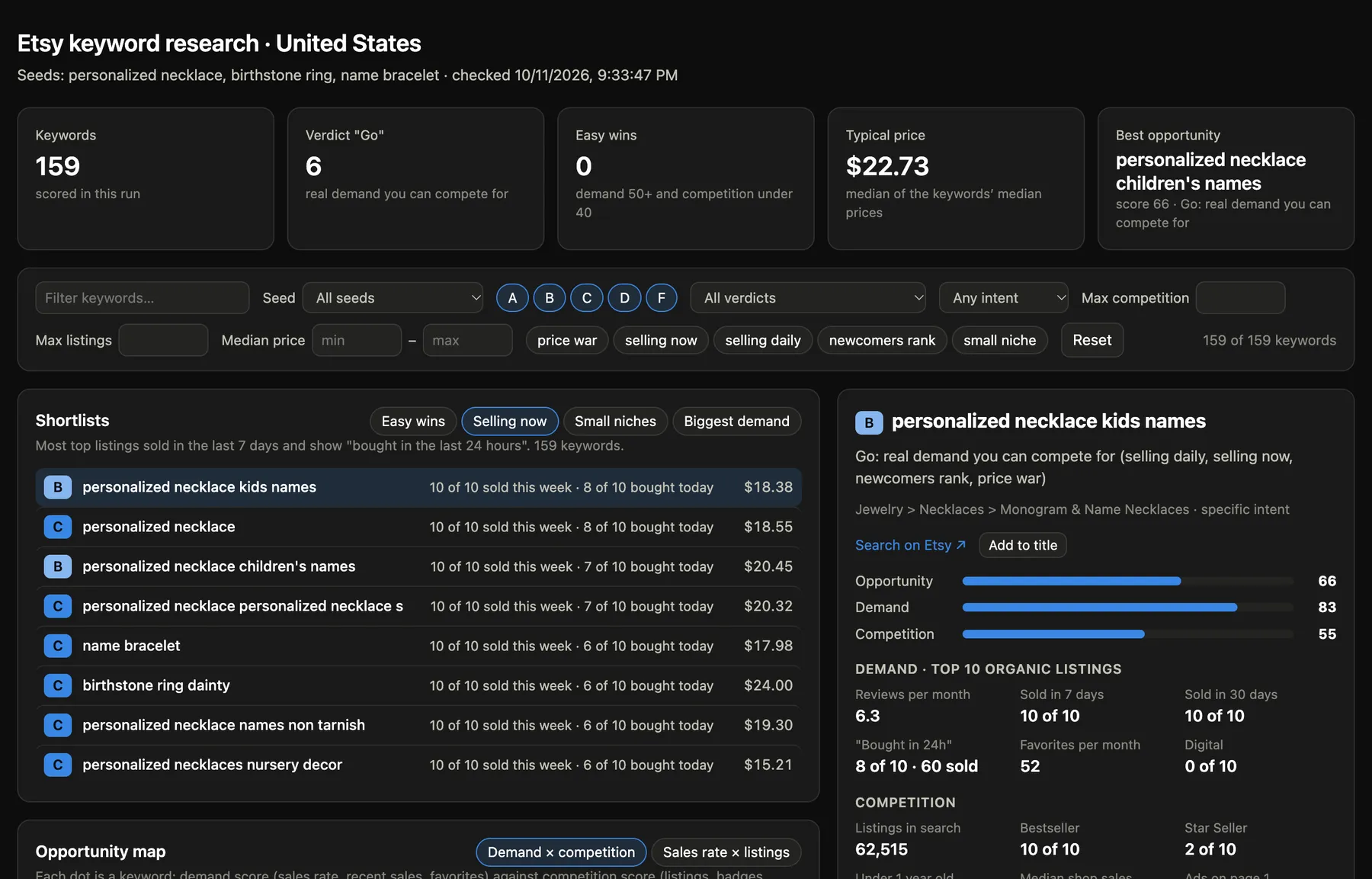Viewport: 1372px width, 879px height.
Task: Toggle the small niche tag filter
Action: click(999, 340)
